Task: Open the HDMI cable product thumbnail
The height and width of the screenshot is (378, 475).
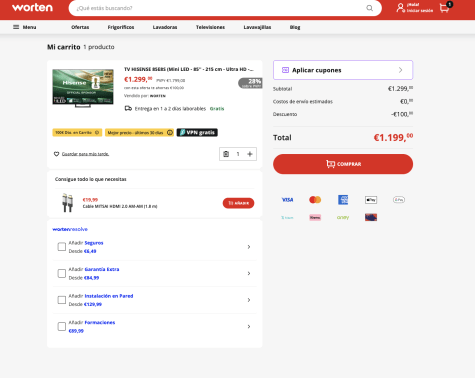Action: [67, 203]
